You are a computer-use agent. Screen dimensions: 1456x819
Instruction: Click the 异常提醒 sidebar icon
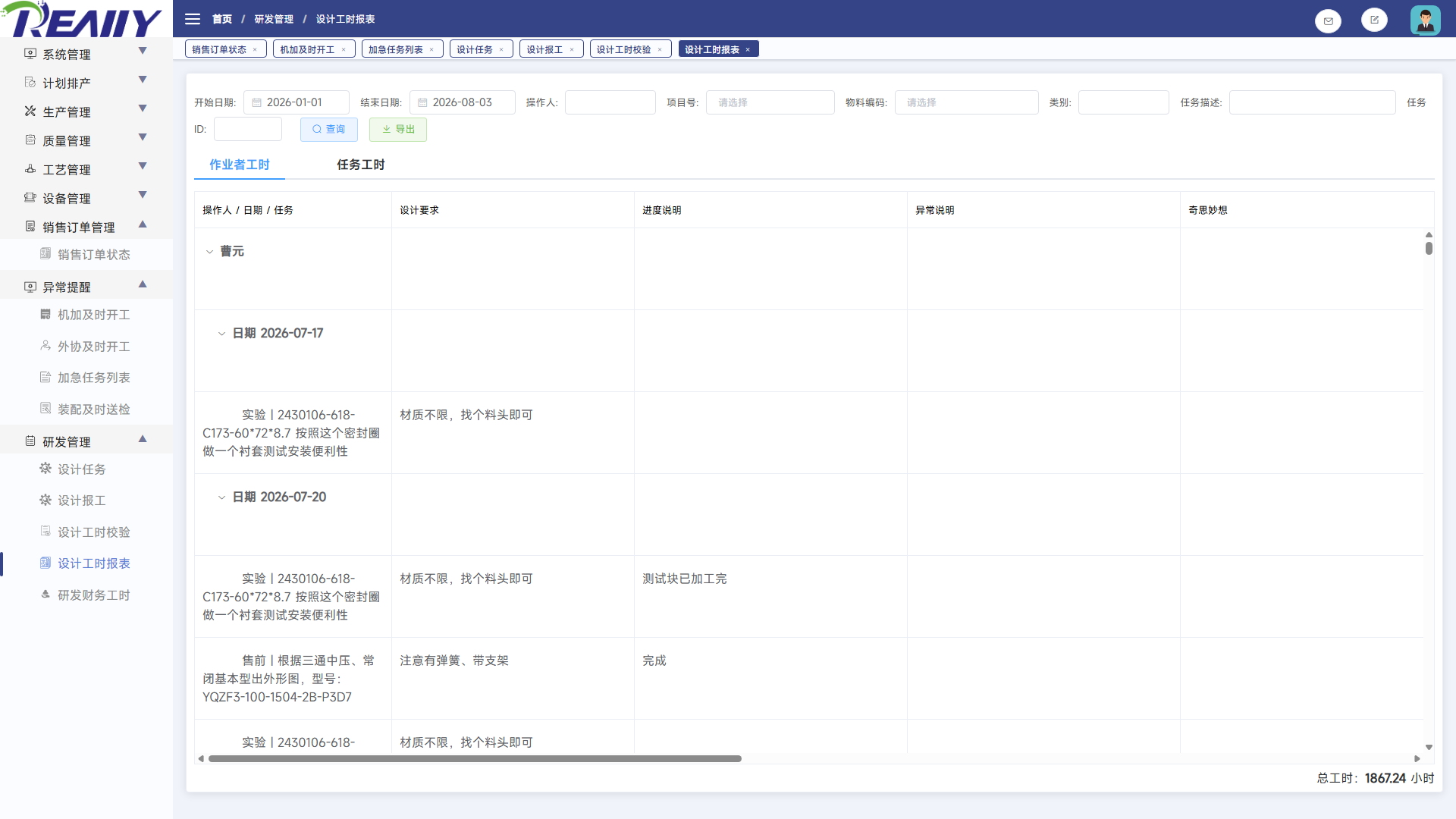point(30,287)
